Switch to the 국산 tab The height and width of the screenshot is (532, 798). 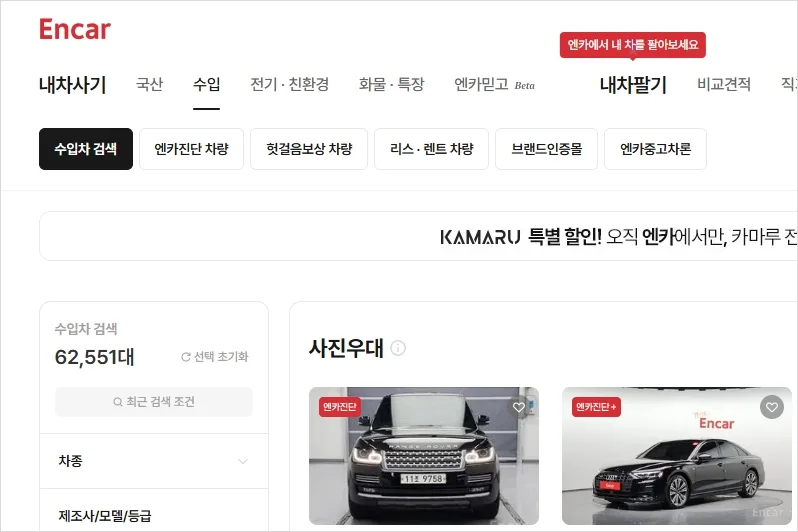150,84
